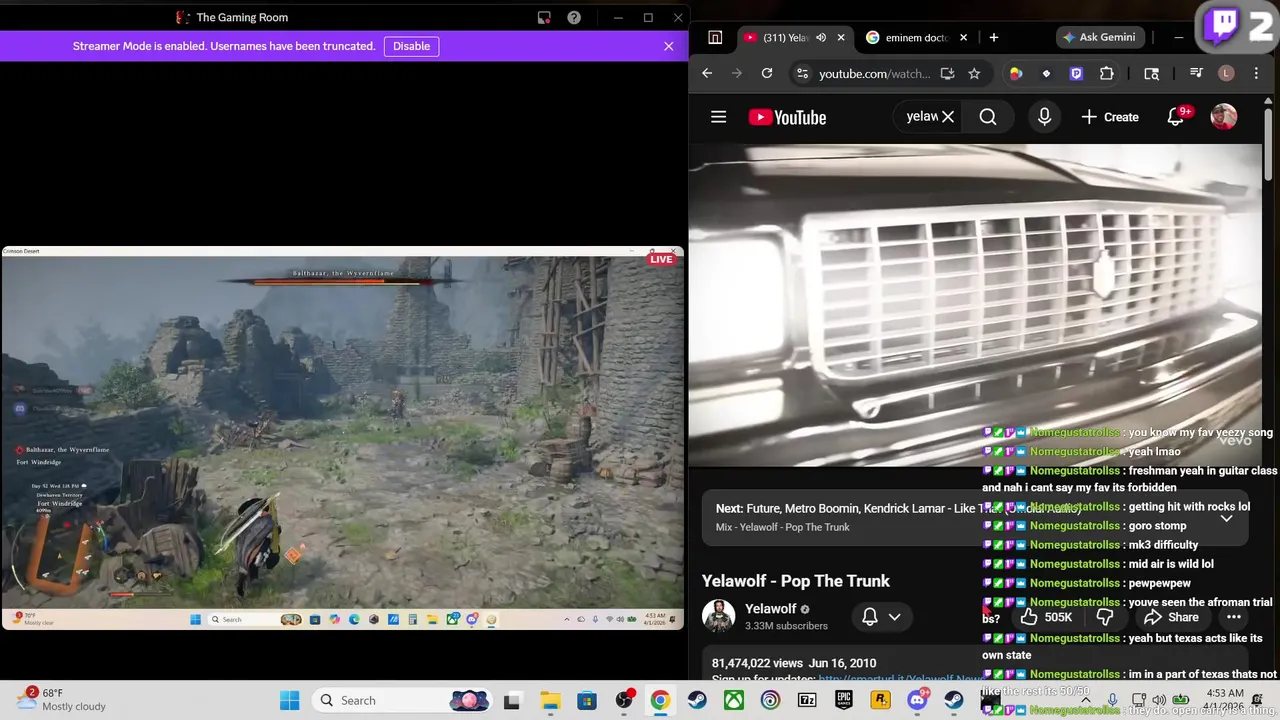Click Mix - Yelawolf - Pop The Trunk text
The image size is (1280, 720).
[782, 527]
